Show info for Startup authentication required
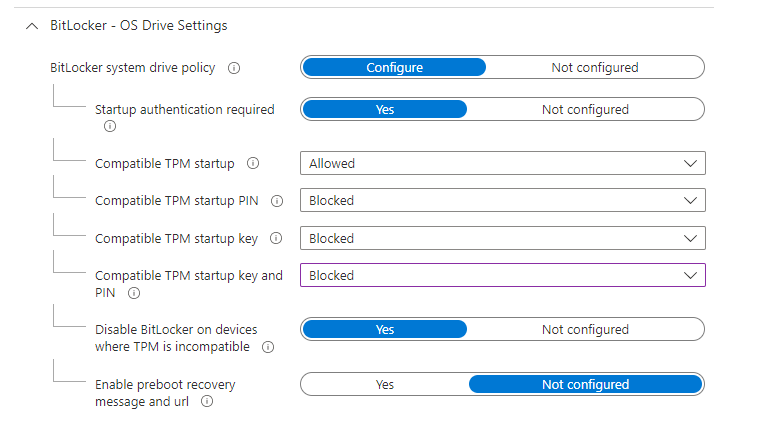782x425 pixels. 110,126
